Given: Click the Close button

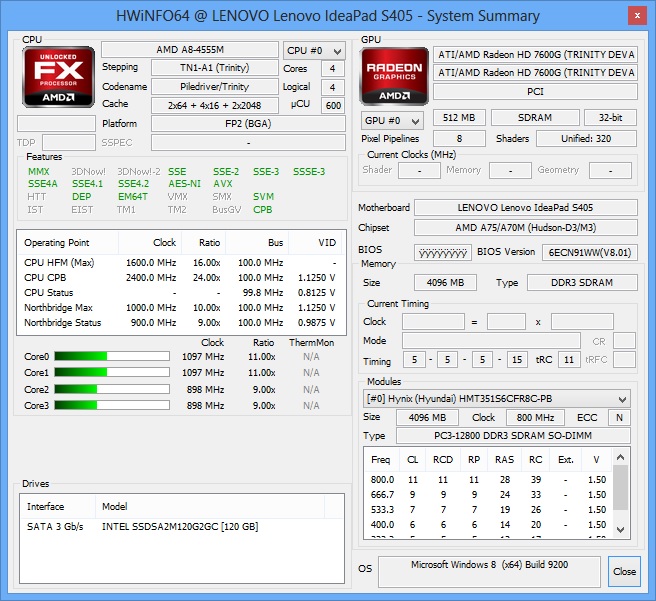Looking at the screenshot, I should click(x=624, y=571).
